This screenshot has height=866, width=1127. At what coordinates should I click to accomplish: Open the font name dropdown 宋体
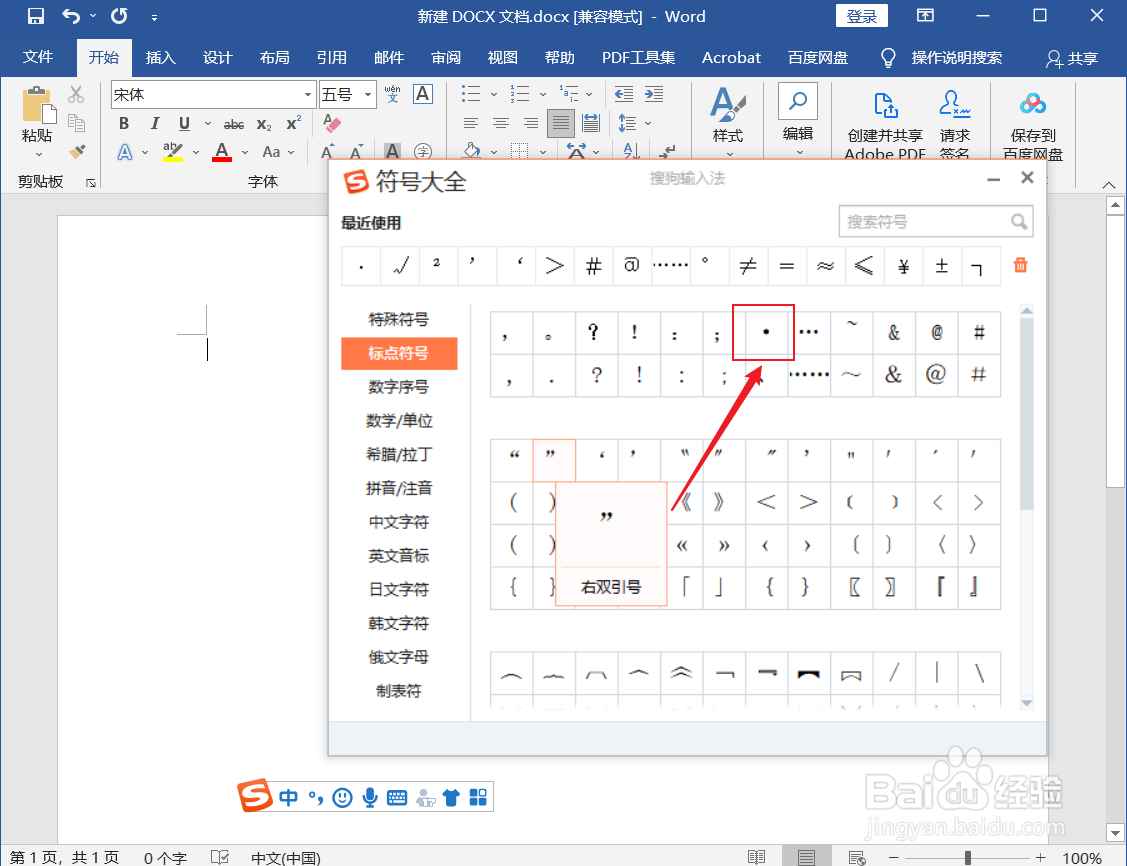pyautogui.click(x=308, y=95)
